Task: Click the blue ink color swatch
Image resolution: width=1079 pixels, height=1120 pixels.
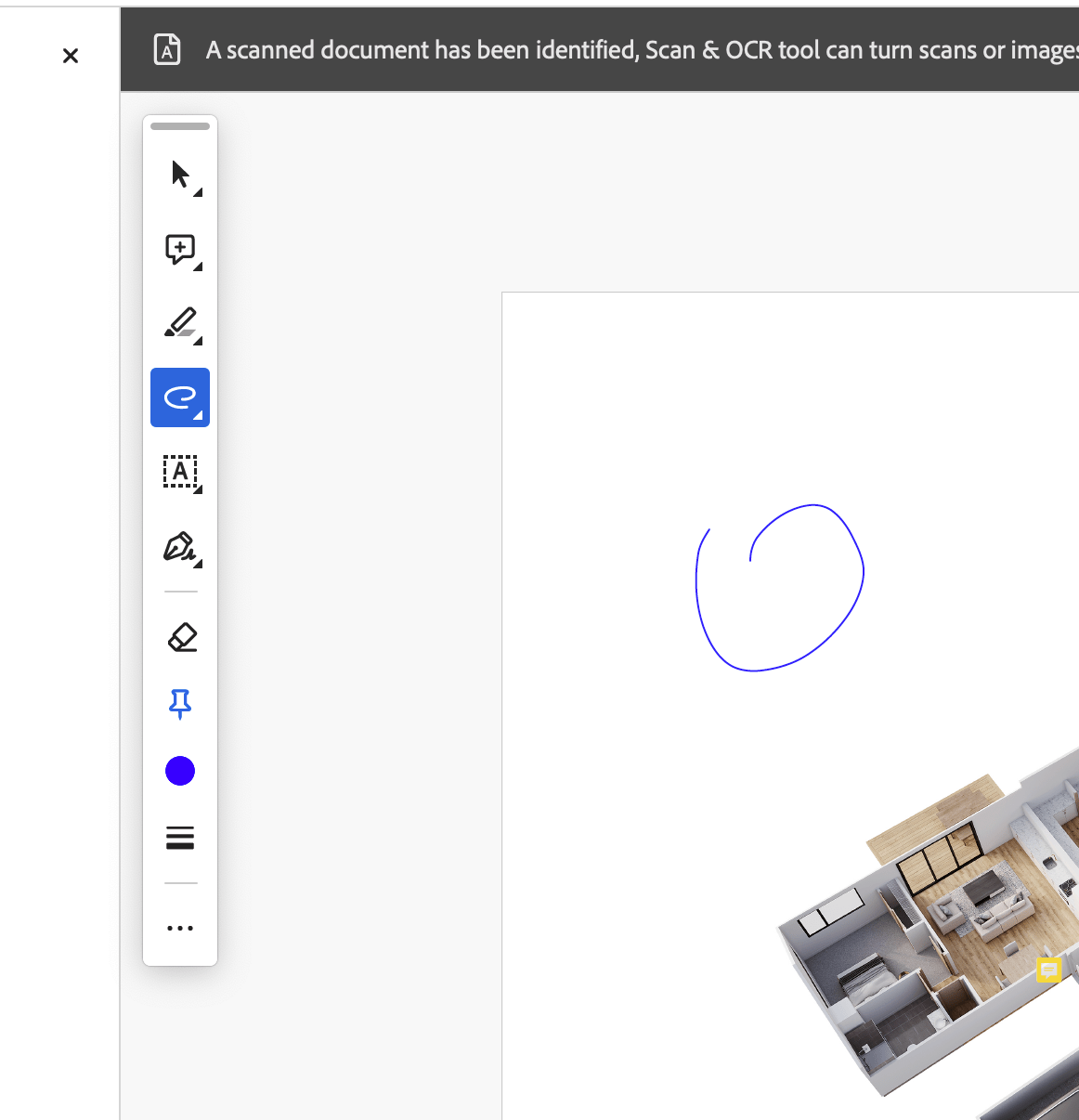Action: pyautogui.click(x=179, y=771)
